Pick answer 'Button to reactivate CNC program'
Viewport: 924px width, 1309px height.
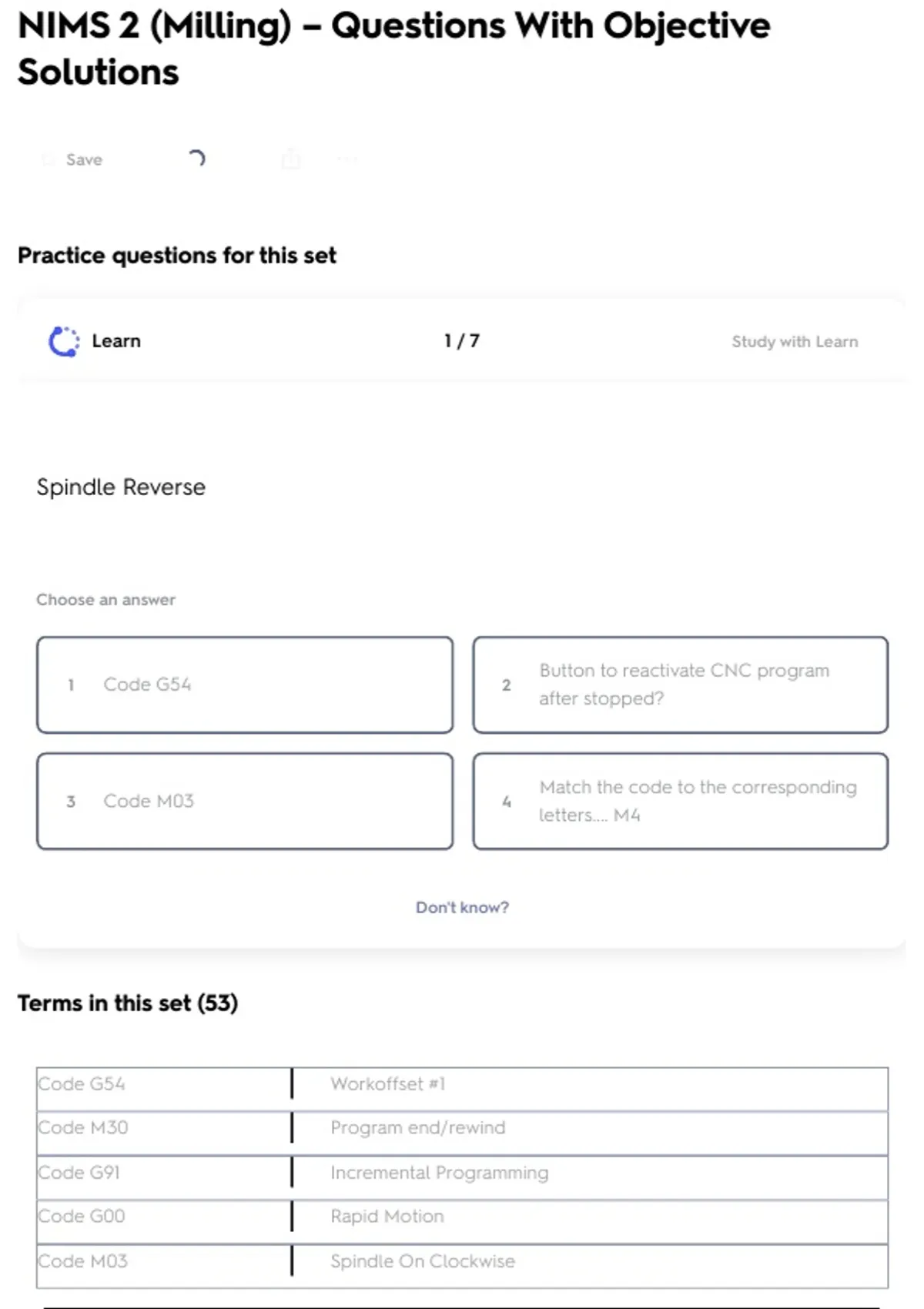click(681, 685)
